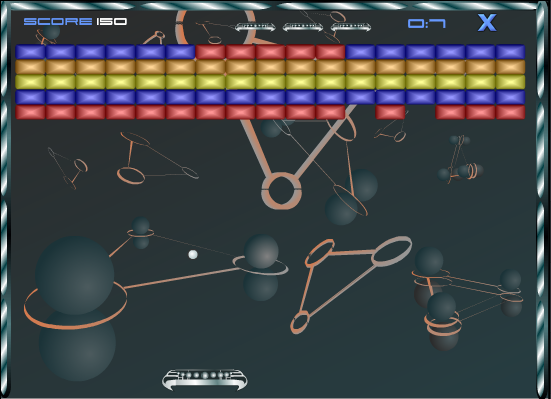551x399 pixels.
Task: Click the 0:7 timer display
Action: tap(427, 24)
